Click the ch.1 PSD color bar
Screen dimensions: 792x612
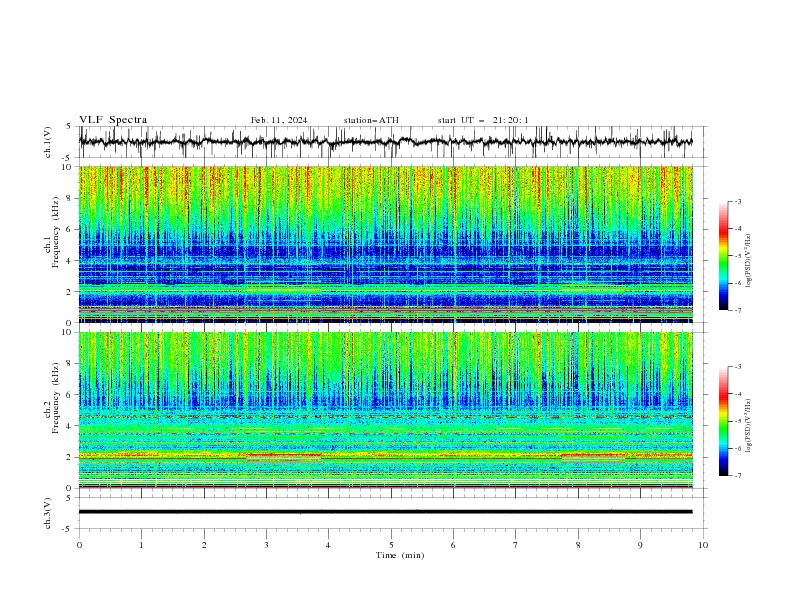click(723, 256)
